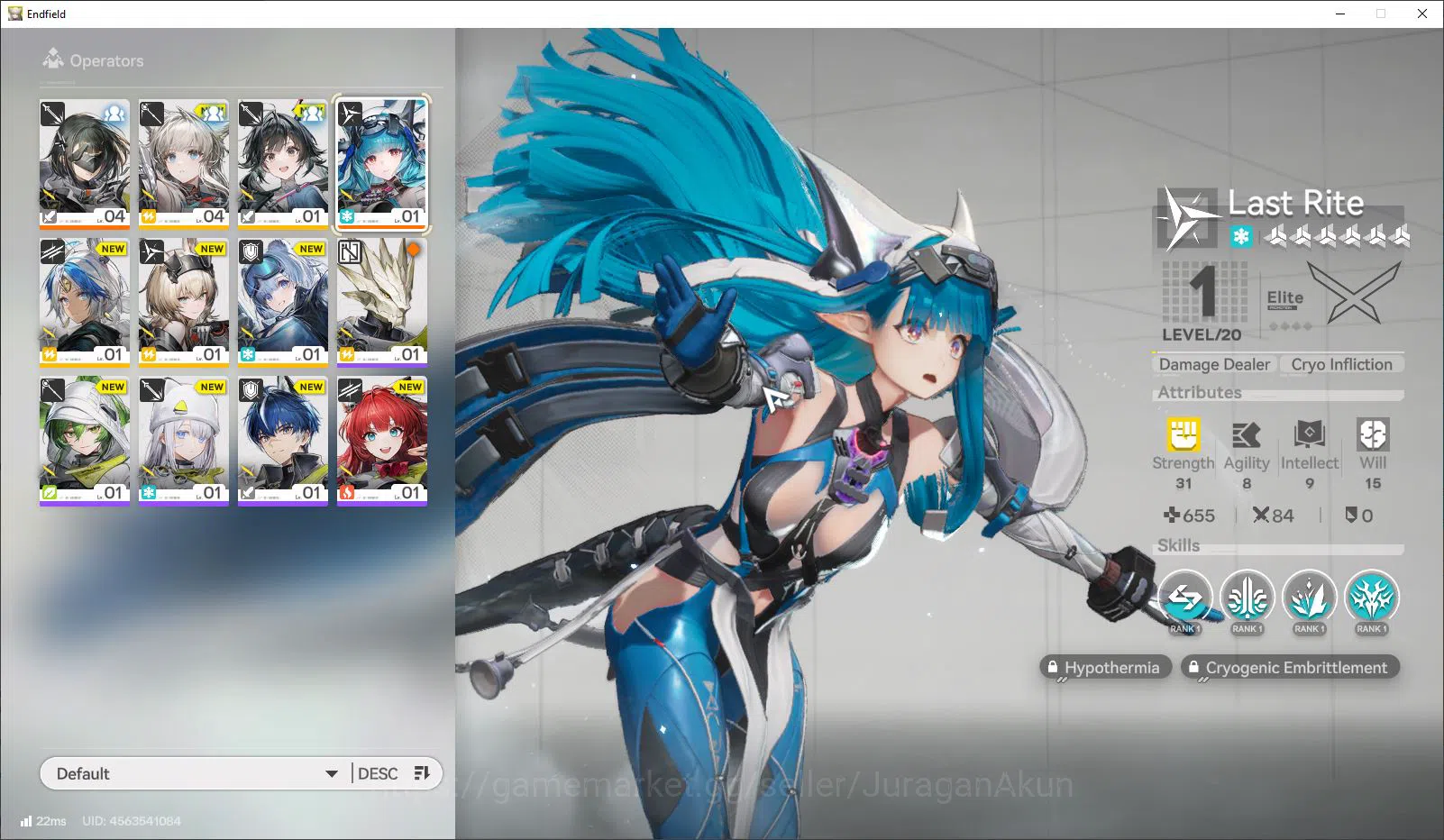Select the blue-streaked white-haired operator card
Screen dimensions: 1444x840
tap(85, 302)
